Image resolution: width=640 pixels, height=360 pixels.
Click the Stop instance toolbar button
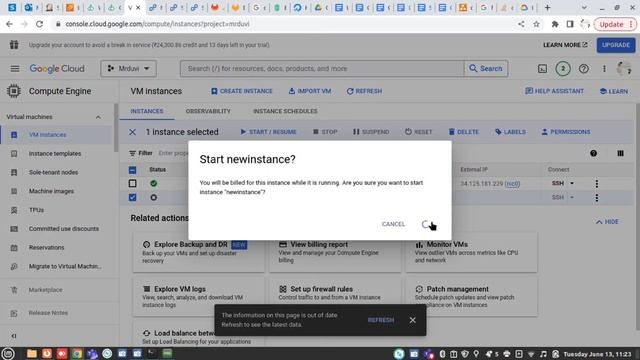pos(325,132)
